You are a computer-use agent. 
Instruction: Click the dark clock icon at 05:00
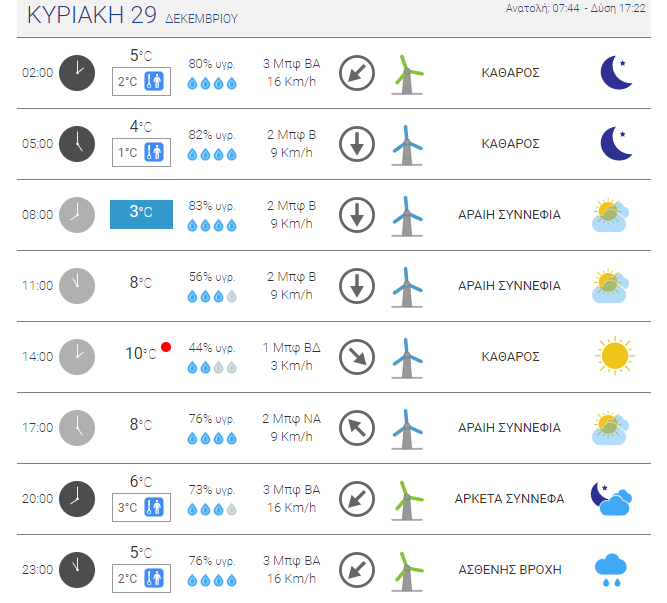click(x=77, y=144)
